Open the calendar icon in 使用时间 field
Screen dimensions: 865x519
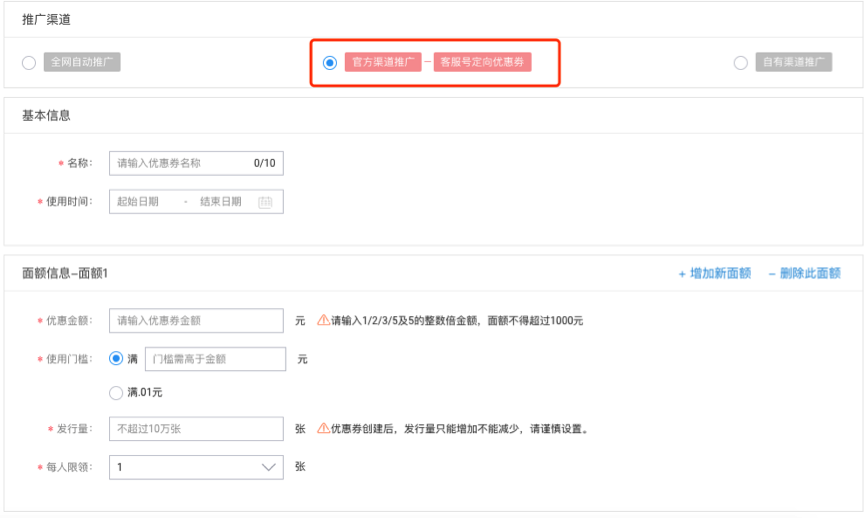265,202
